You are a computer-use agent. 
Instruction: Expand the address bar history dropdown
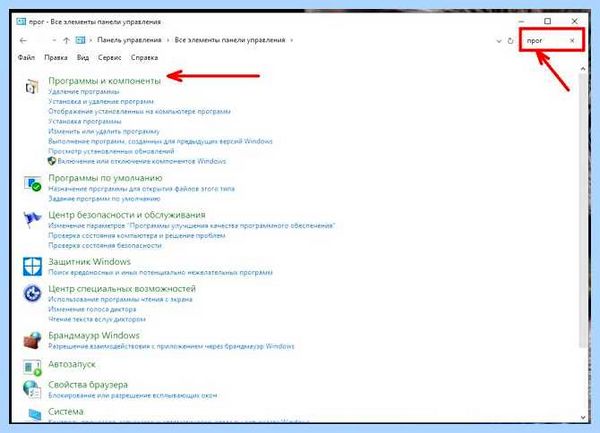[499, 41]
